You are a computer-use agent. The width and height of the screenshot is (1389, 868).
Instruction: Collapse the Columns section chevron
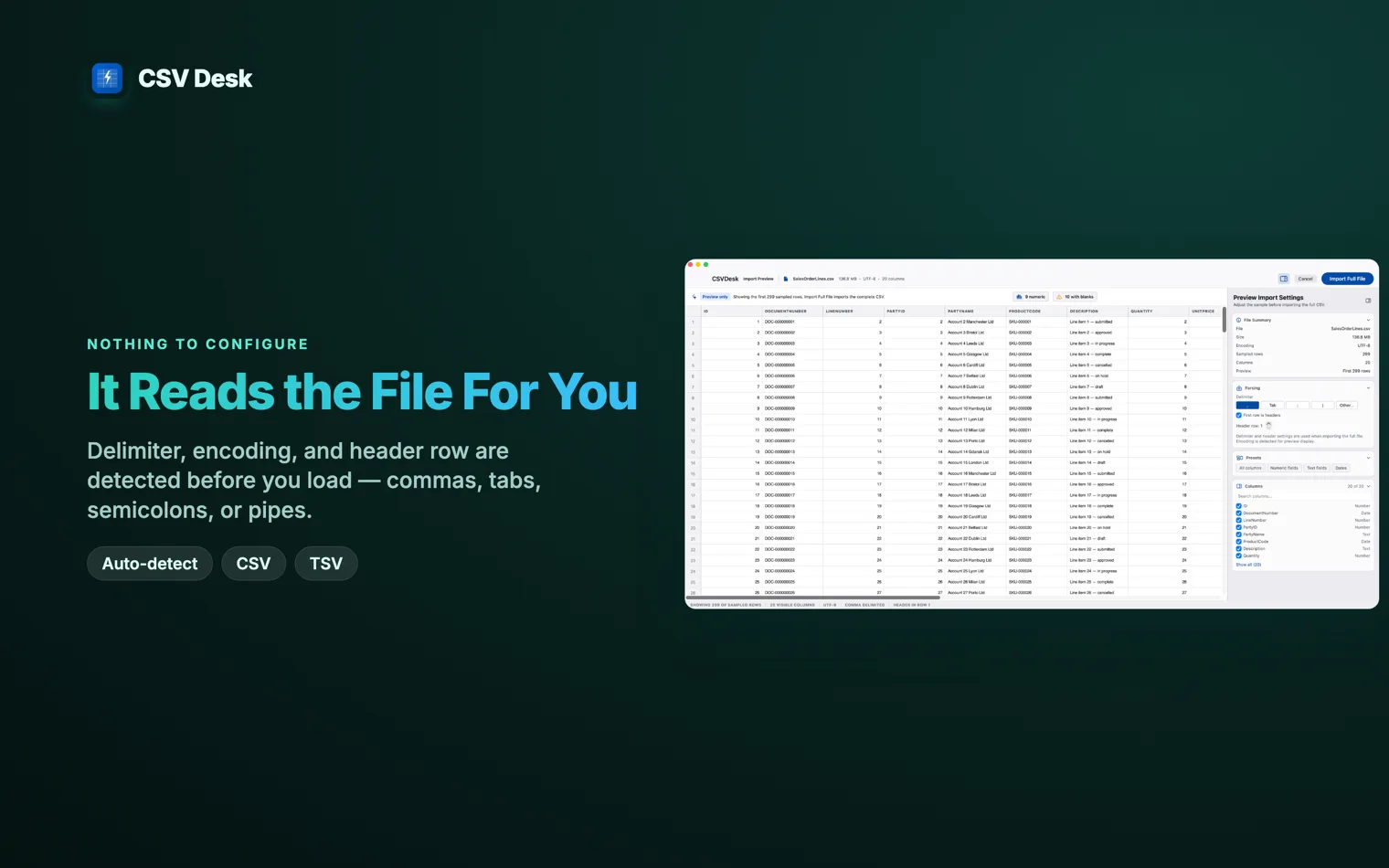[x=1368, y=486]
